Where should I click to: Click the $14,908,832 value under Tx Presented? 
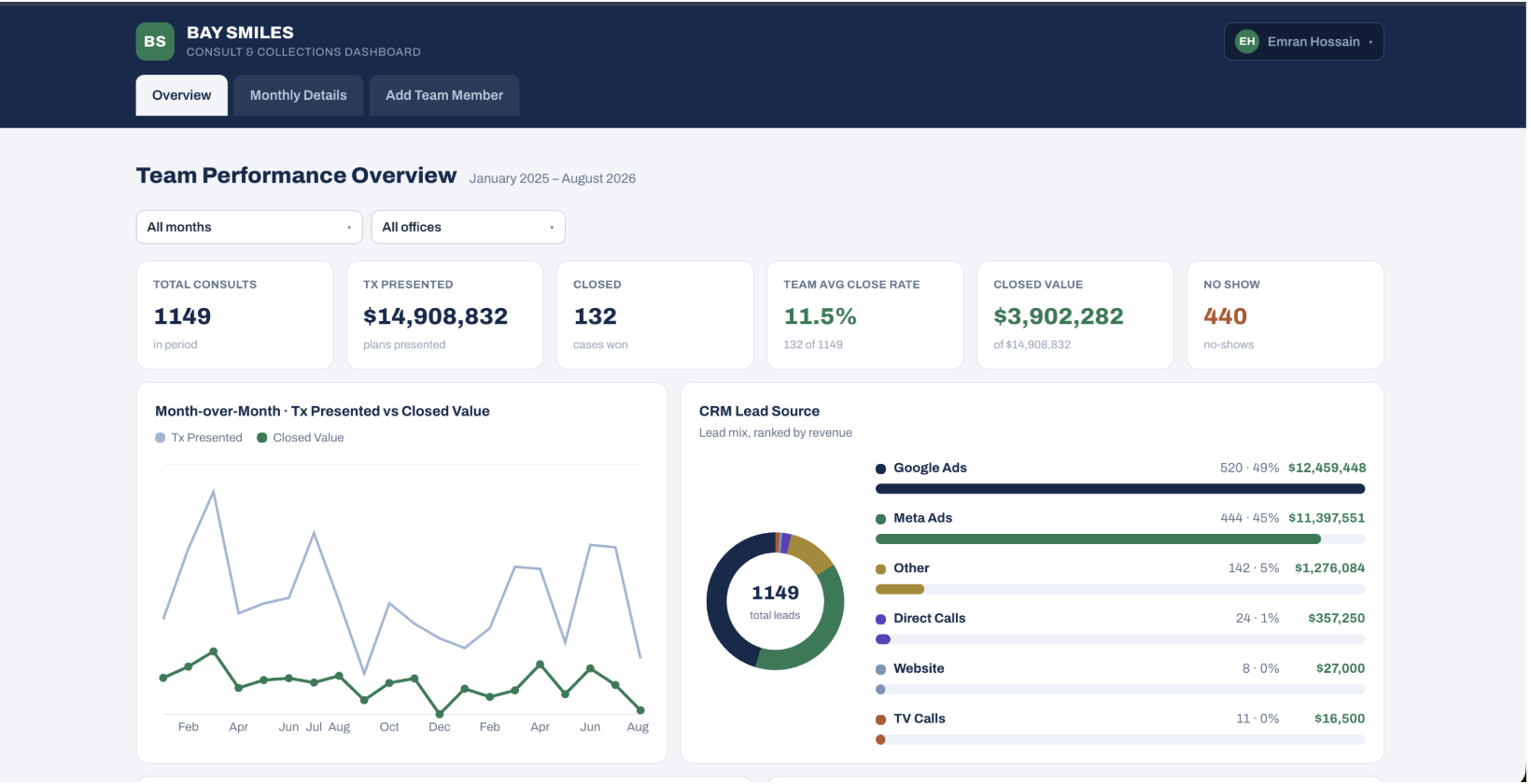[x=435, y=316]
